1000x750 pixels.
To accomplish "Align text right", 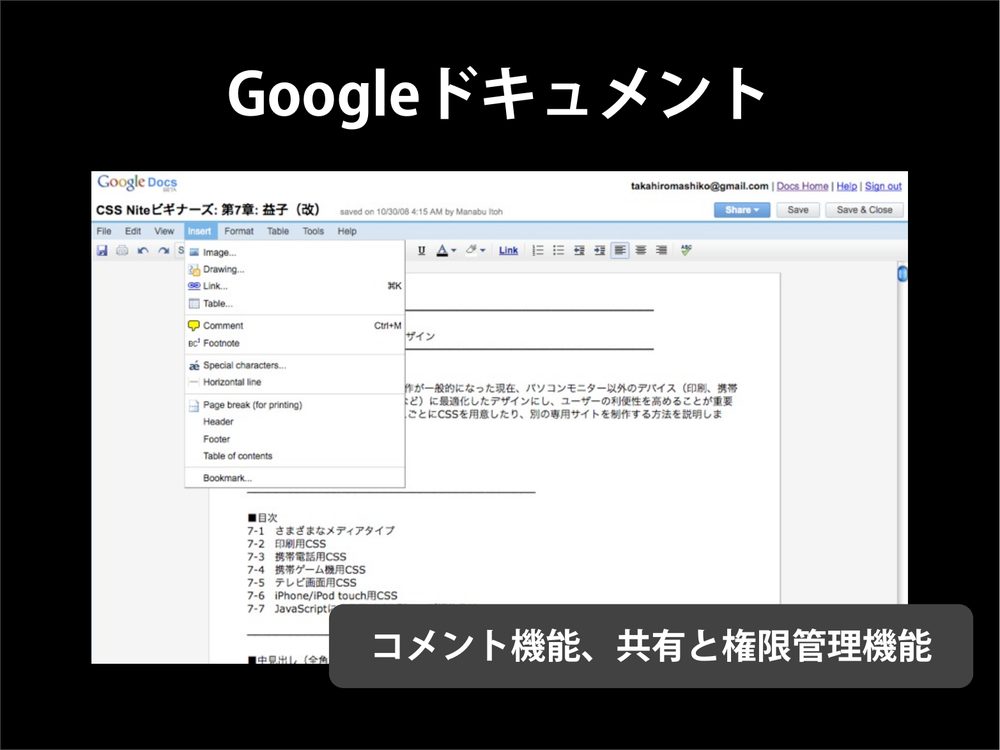I will [661, 251].
